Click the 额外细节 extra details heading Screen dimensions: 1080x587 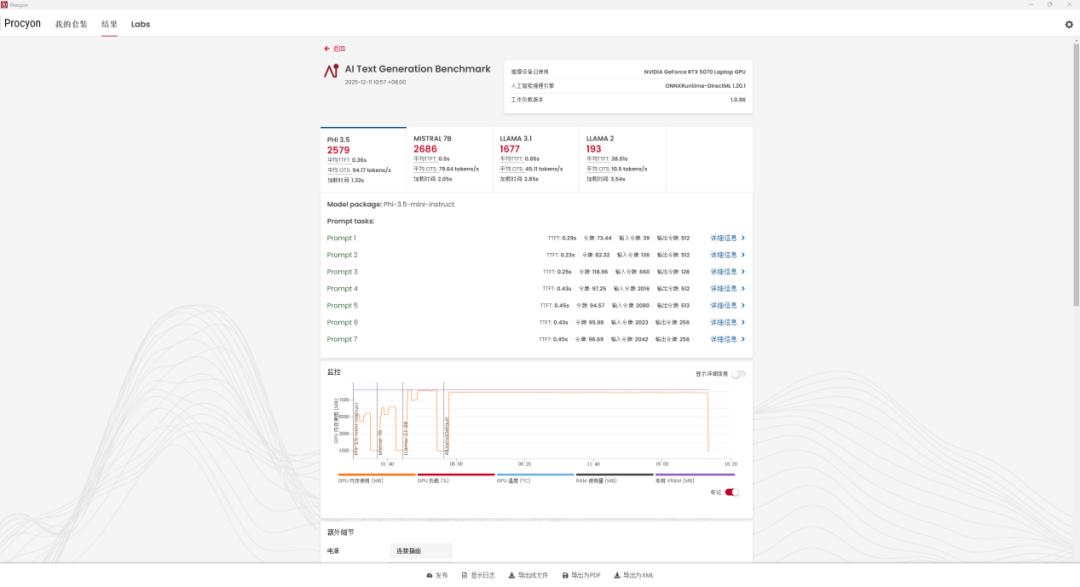click(x=340, y=533)
